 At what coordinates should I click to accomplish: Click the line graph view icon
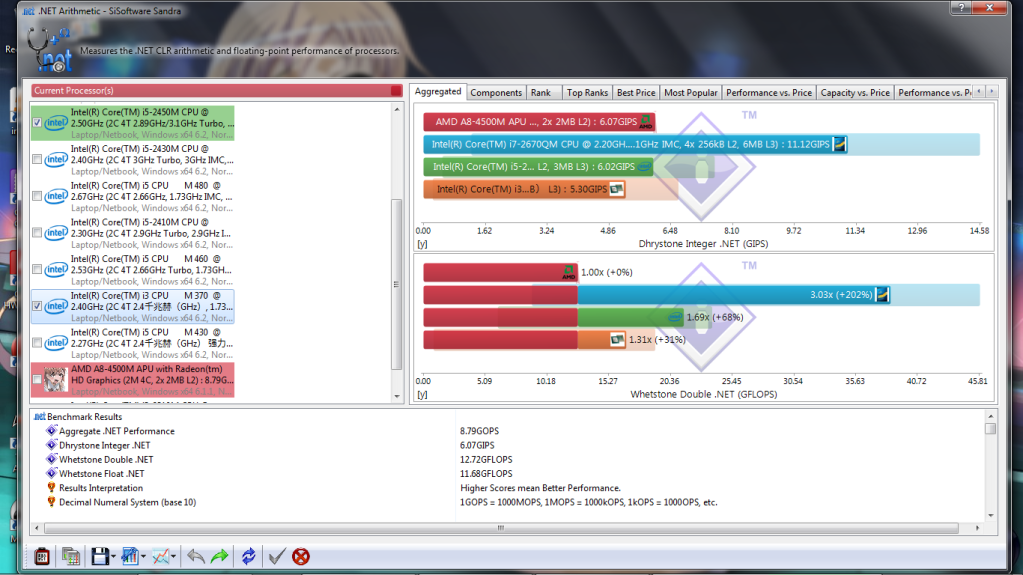click(160, 557)
